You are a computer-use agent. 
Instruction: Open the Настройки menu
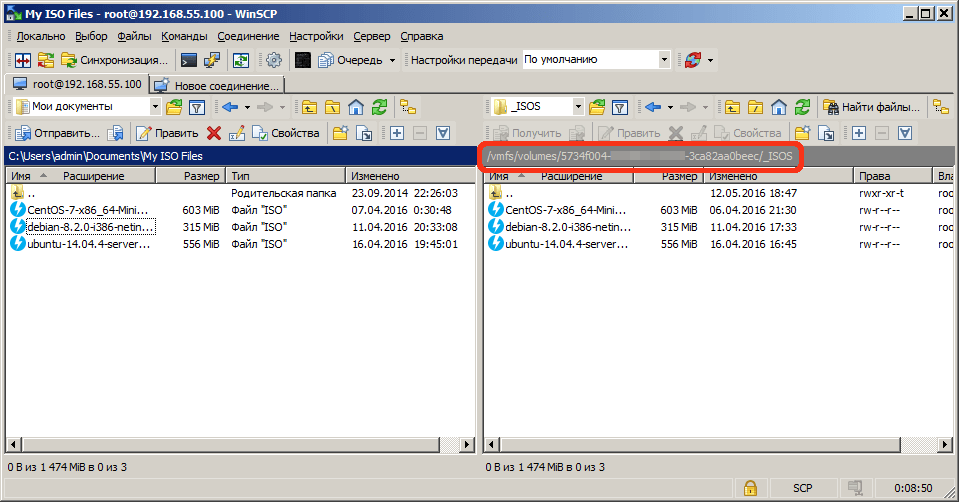(316, 36)
